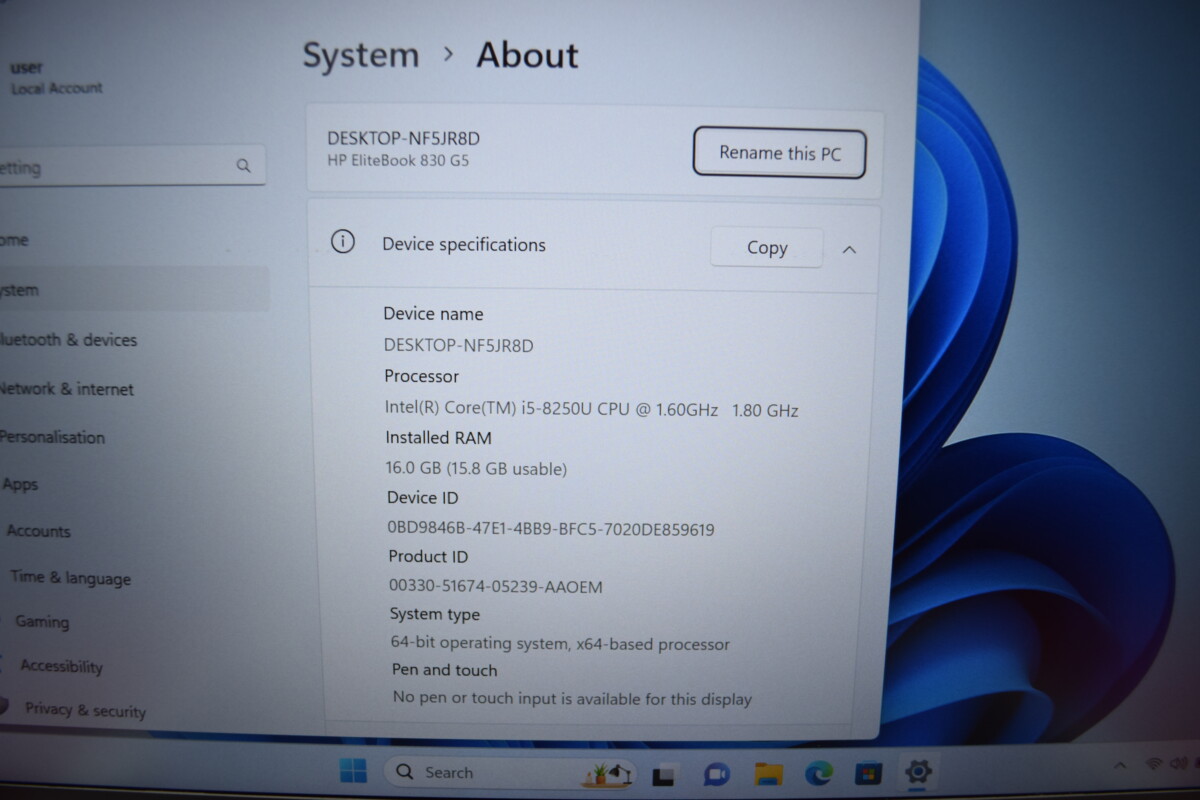This screenshot has height=800, width=1200.
Task: Copy the device specifications
Action: (x=767, y=248)
